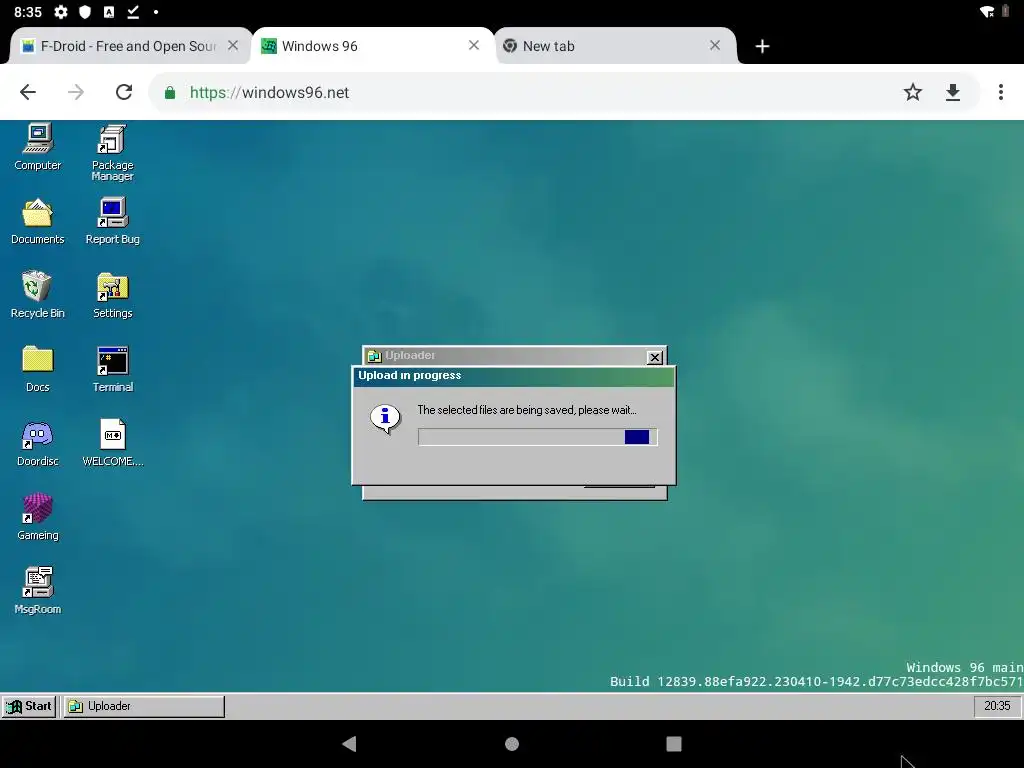Open the browser three-dot menu
Image resolution: width=1024 pixels, height=768 pixels.
pos(1000,92)
